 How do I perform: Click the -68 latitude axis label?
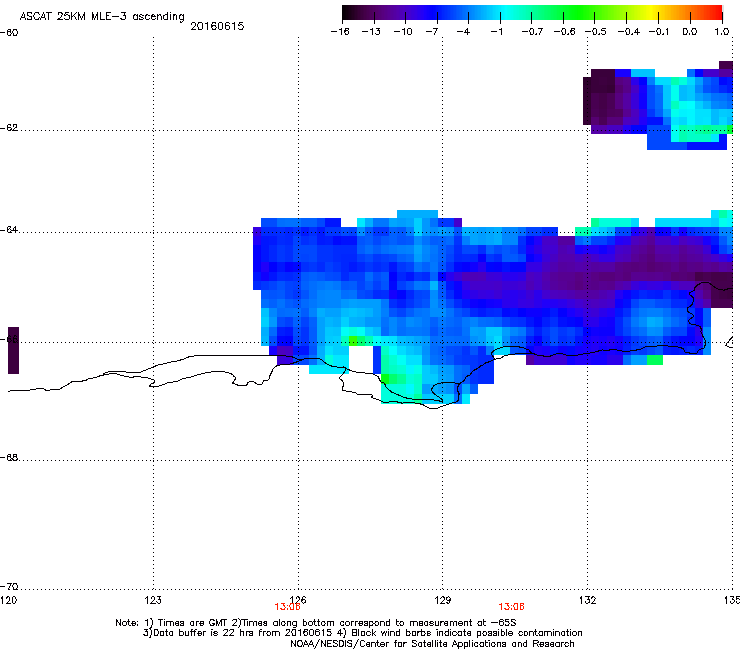coord(9,458)
